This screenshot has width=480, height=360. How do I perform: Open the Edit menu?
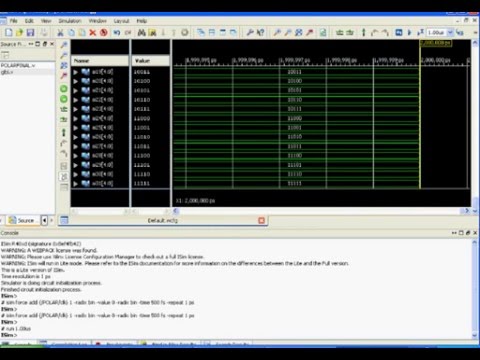pos(29,21)
